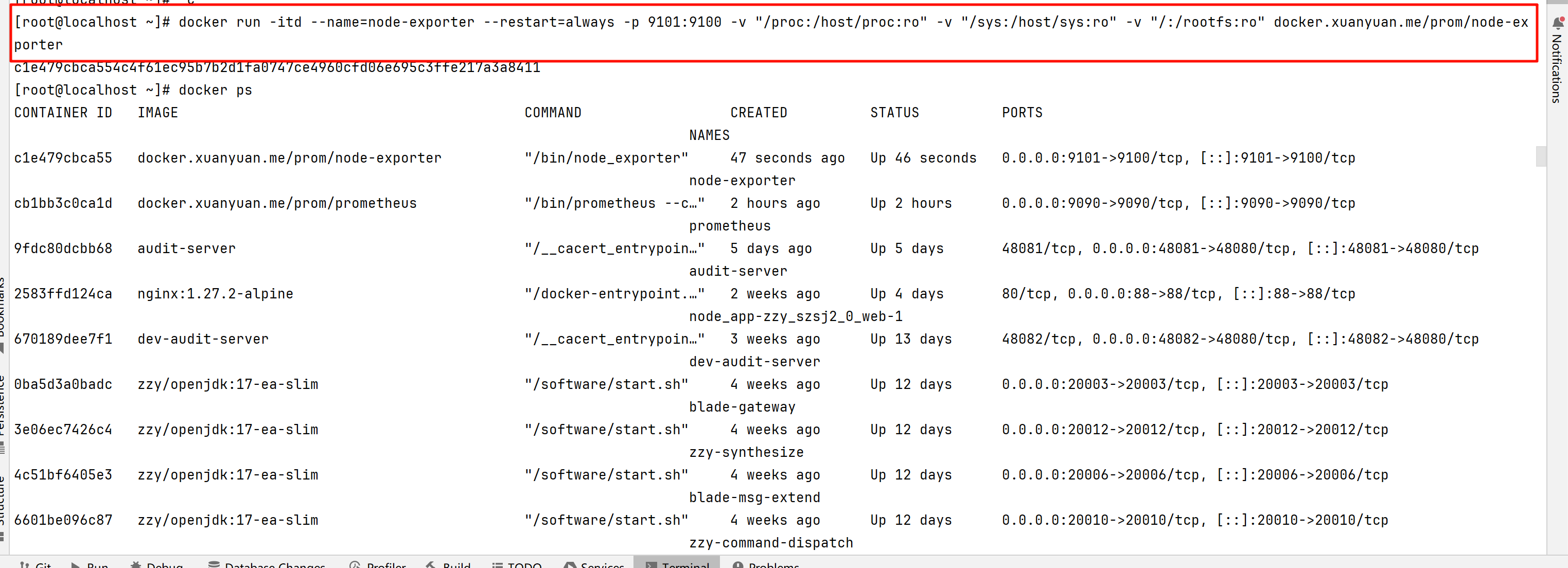Image resolution: width=1568 pixels, height=568 pixels.
Task: Click the prometheus container name
Action: coord(729,226)
